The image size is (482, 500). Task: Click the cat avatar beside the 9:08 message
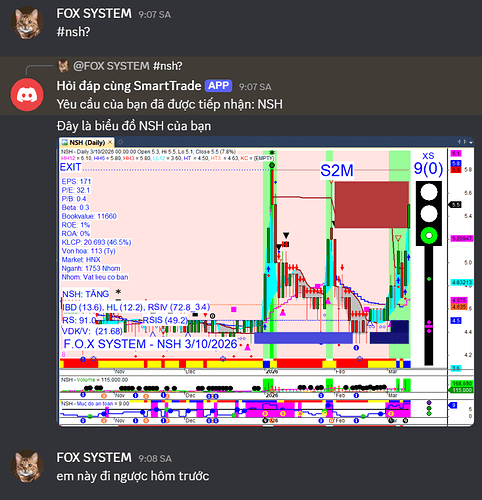[x=27, y=466]
